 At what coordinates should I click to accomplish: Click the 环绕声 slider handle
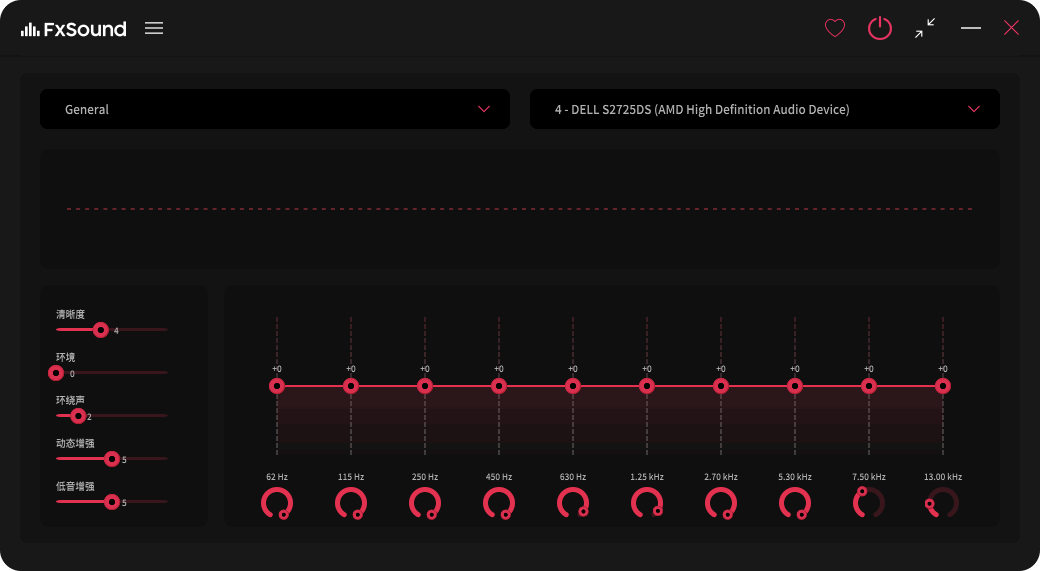[x=78, y=415]
